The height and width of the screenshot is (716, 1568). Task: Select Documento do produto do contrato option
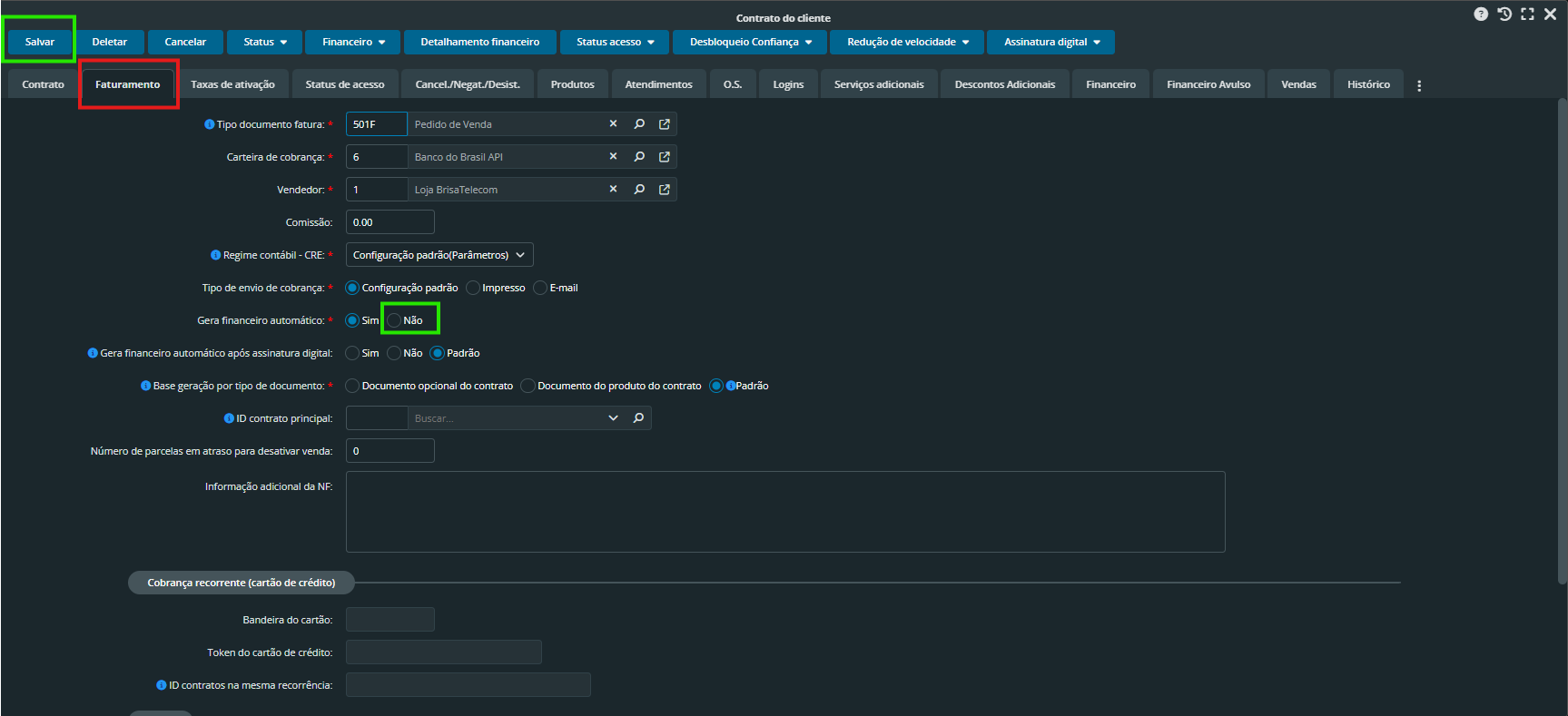coord(528,386)
